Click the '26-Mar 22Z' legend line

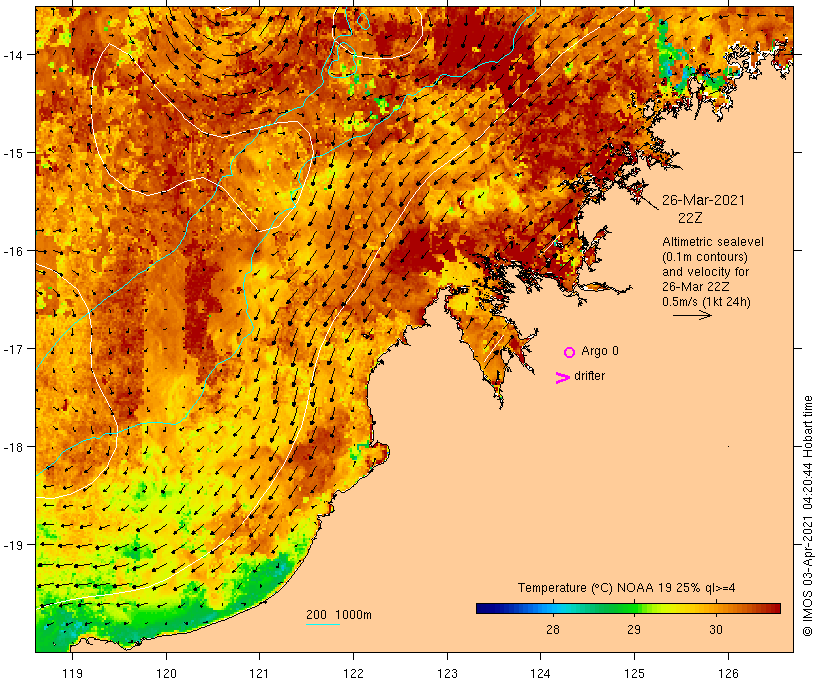pos(696,287)
